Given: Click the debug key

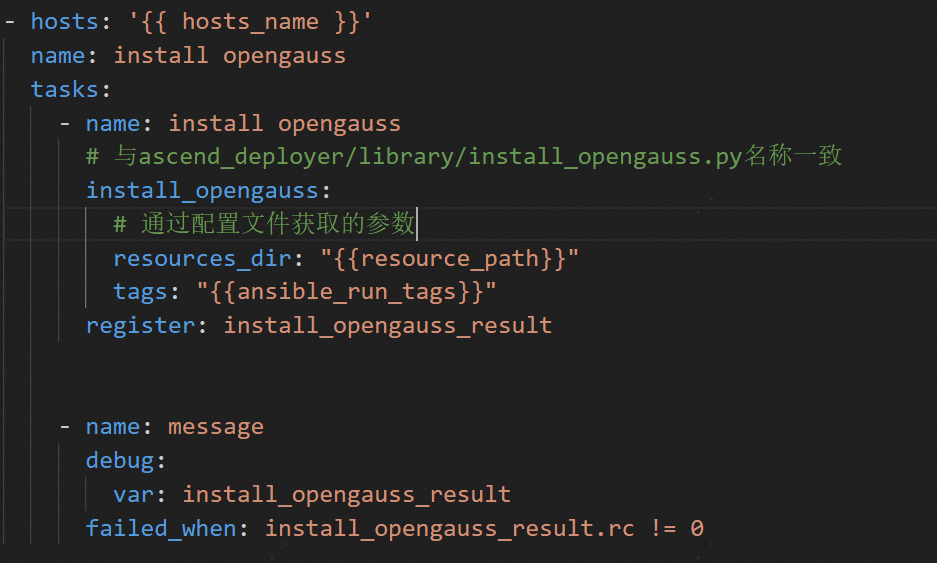Looking at the screenshot, I should click(120, 461).
